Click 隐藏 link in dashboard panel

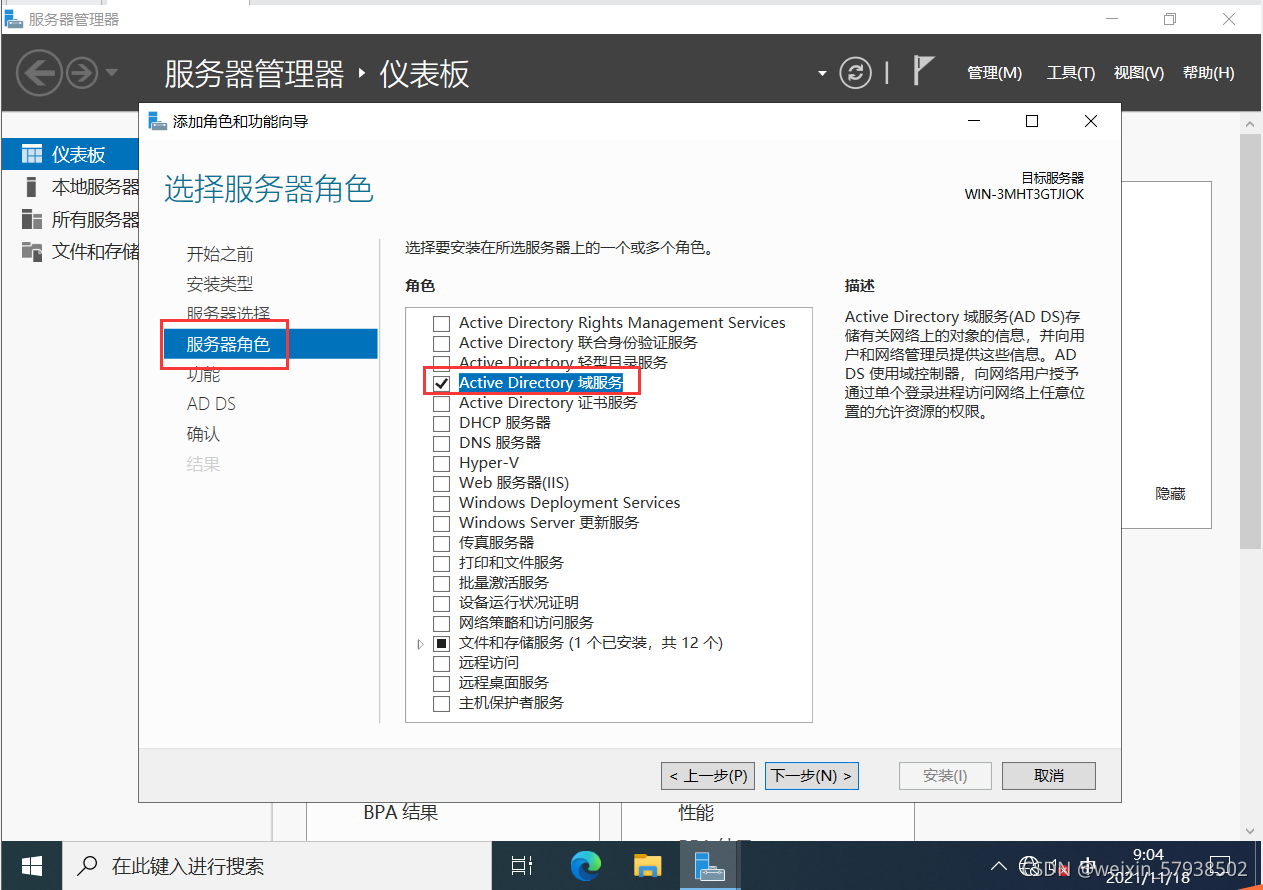[x=1170, y=494]
